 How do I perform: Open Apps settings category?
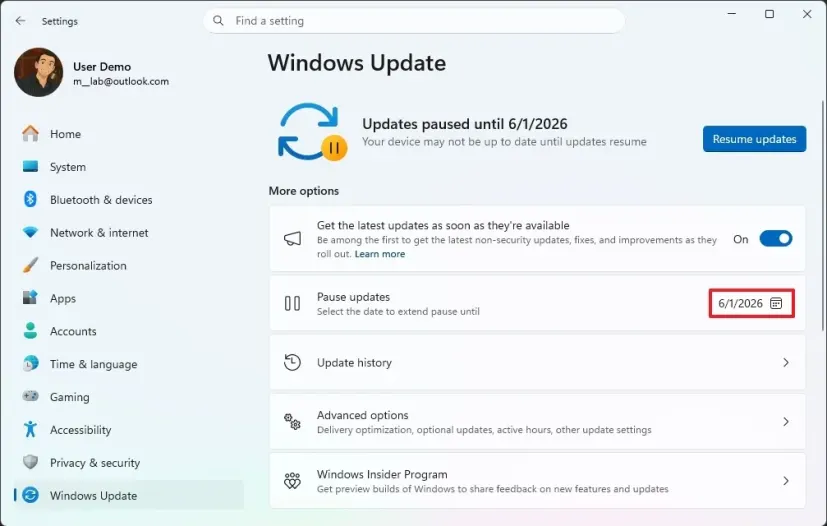pyautogui.click(x=63, y=299)
